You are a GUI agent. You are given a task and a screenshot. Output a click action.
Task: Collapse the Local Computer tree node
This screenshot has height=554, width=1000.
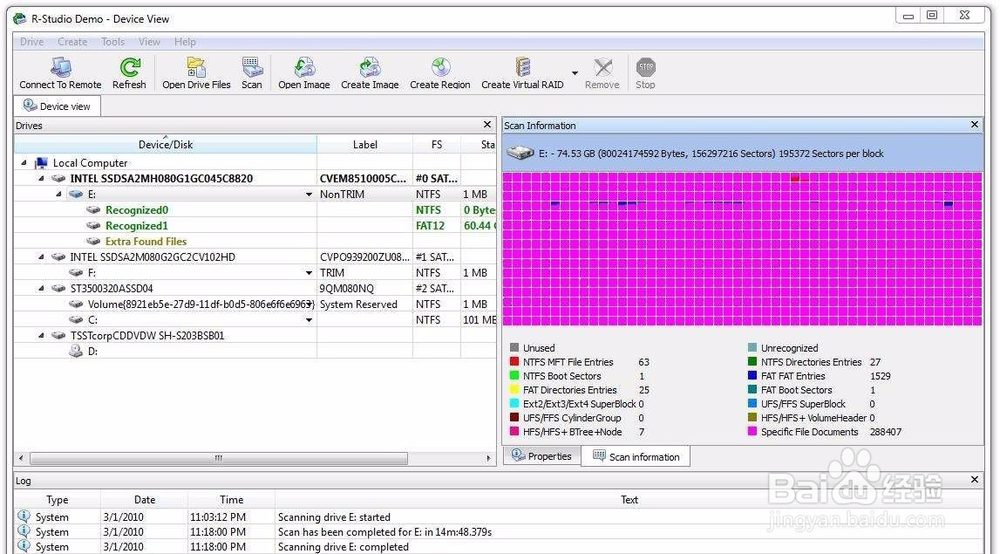pyautogui.click(x=24, y=163)
